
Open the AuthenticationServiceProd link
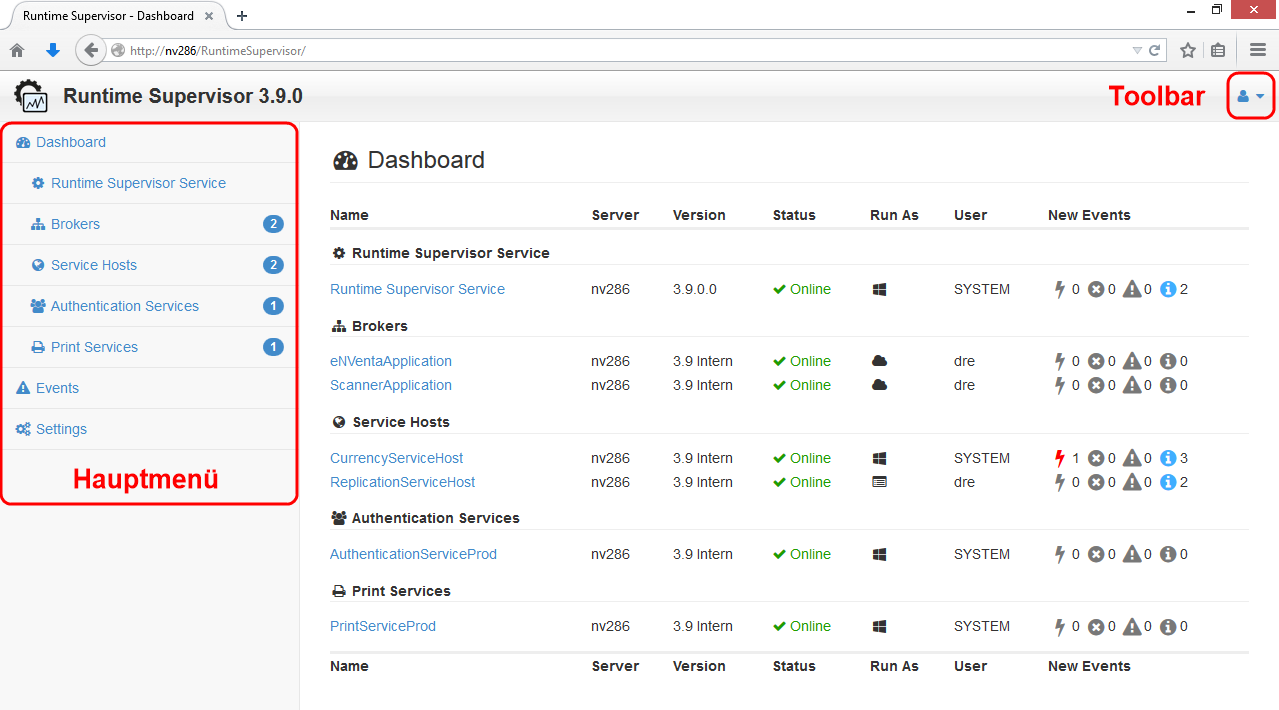click(413, 554)
